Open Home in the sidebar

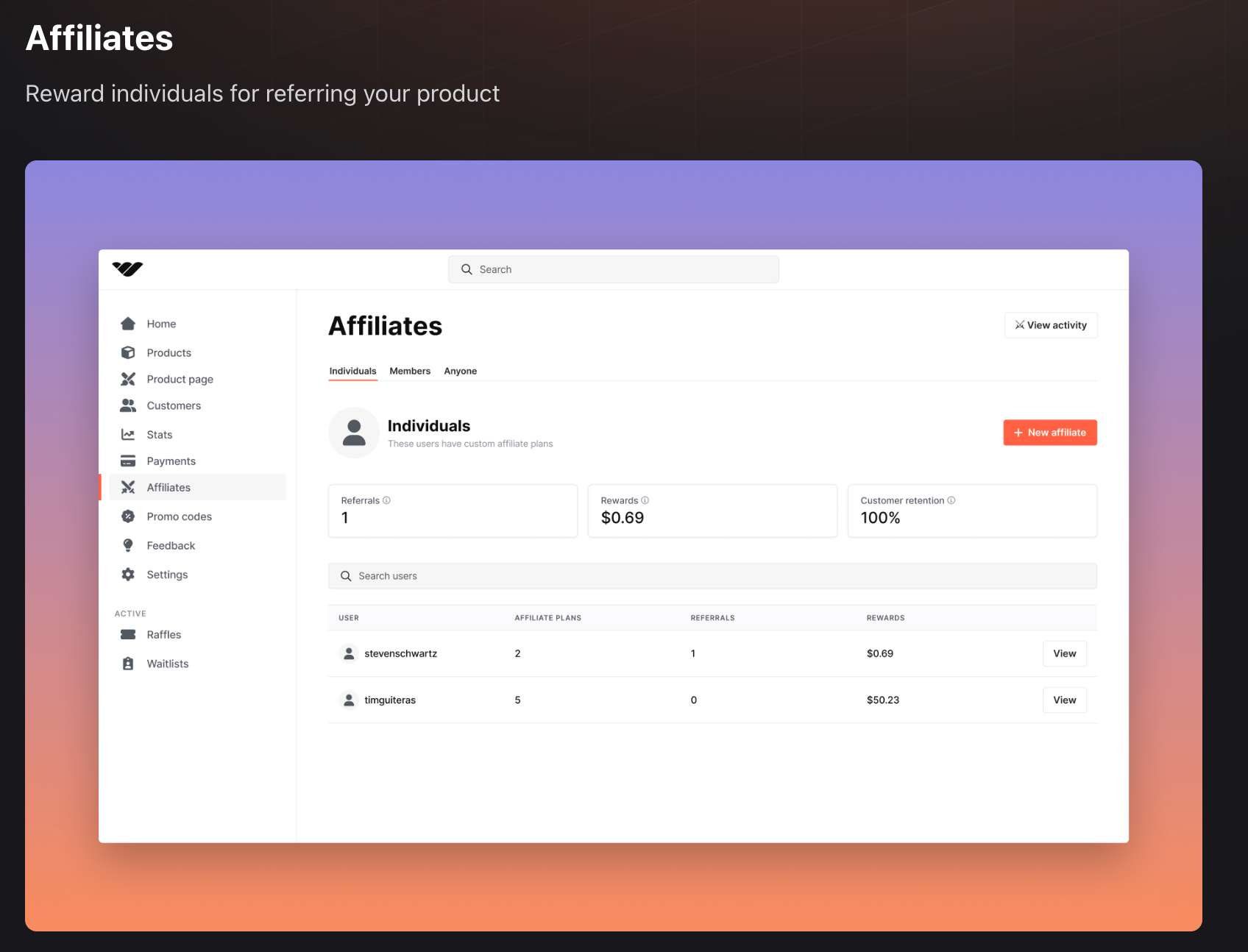point(198,324)
